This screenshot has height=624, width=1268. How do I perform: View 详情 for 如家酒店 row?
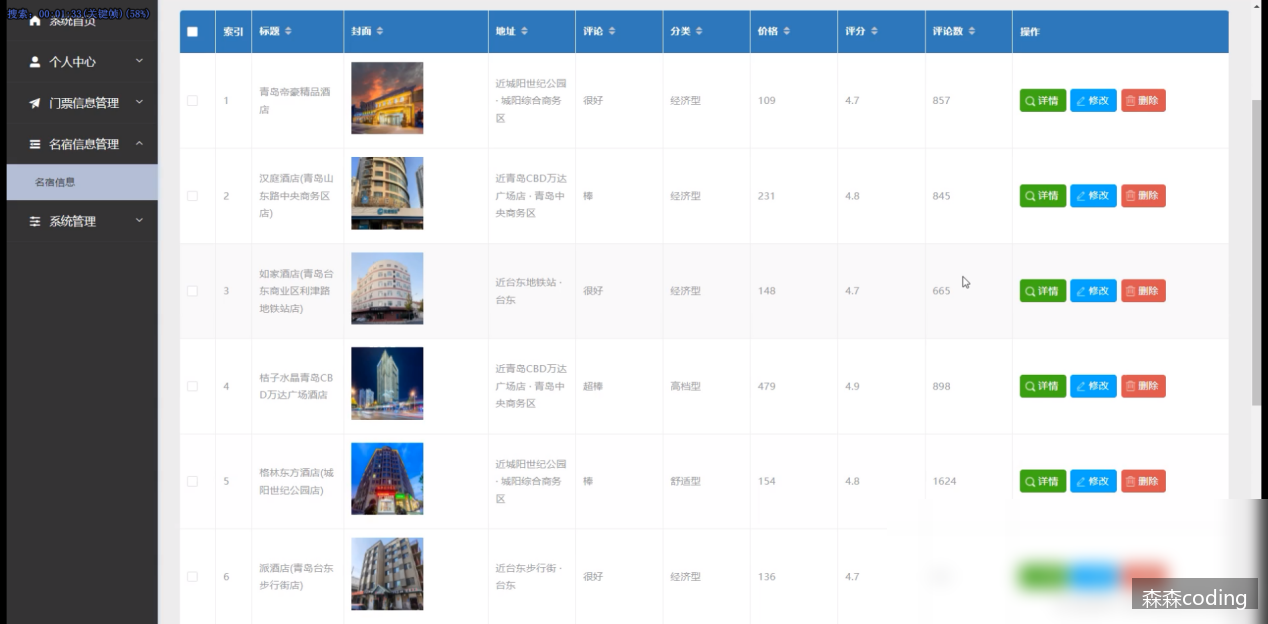coord(1043,291)
